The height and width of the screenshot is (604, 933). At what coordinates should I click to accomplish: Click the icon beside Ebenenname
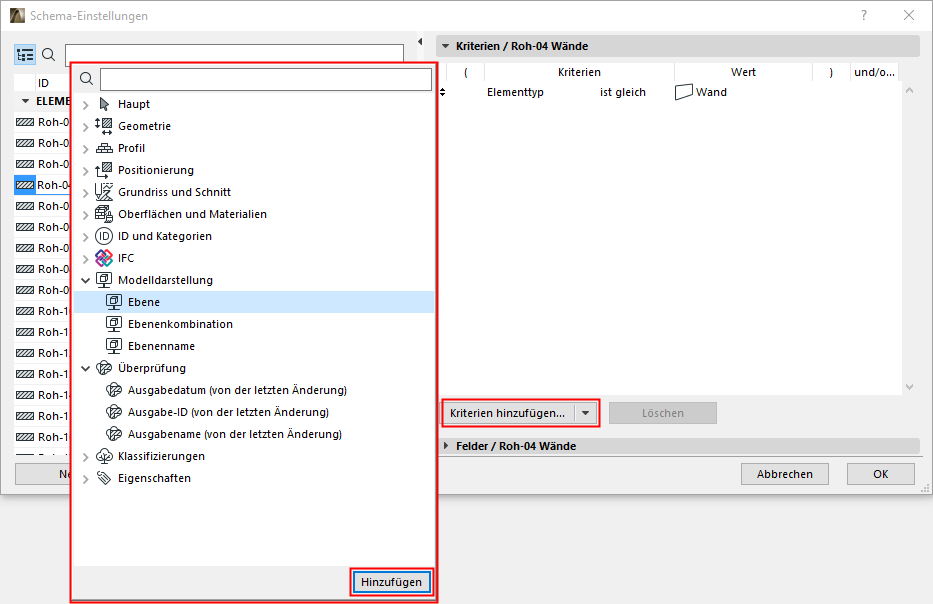point(114,346)
